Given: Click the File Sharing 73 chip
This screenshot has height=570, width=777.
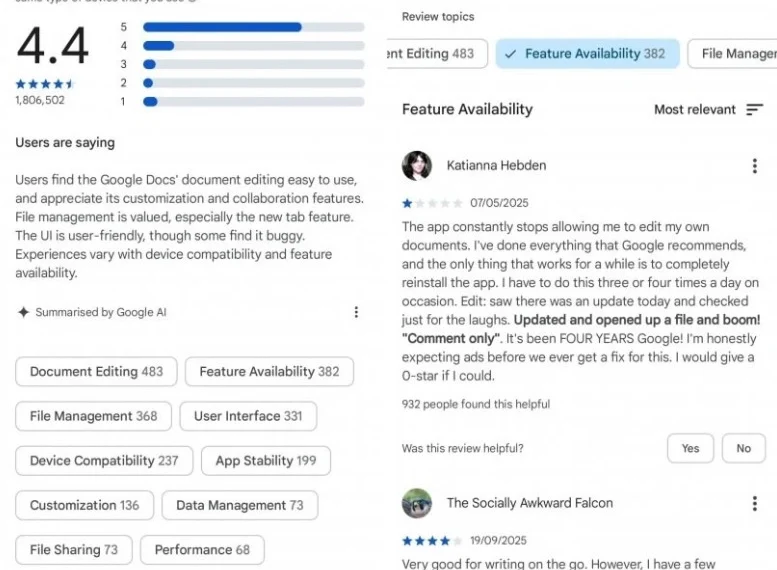Looking at the screenshot, I should [73, 550].
